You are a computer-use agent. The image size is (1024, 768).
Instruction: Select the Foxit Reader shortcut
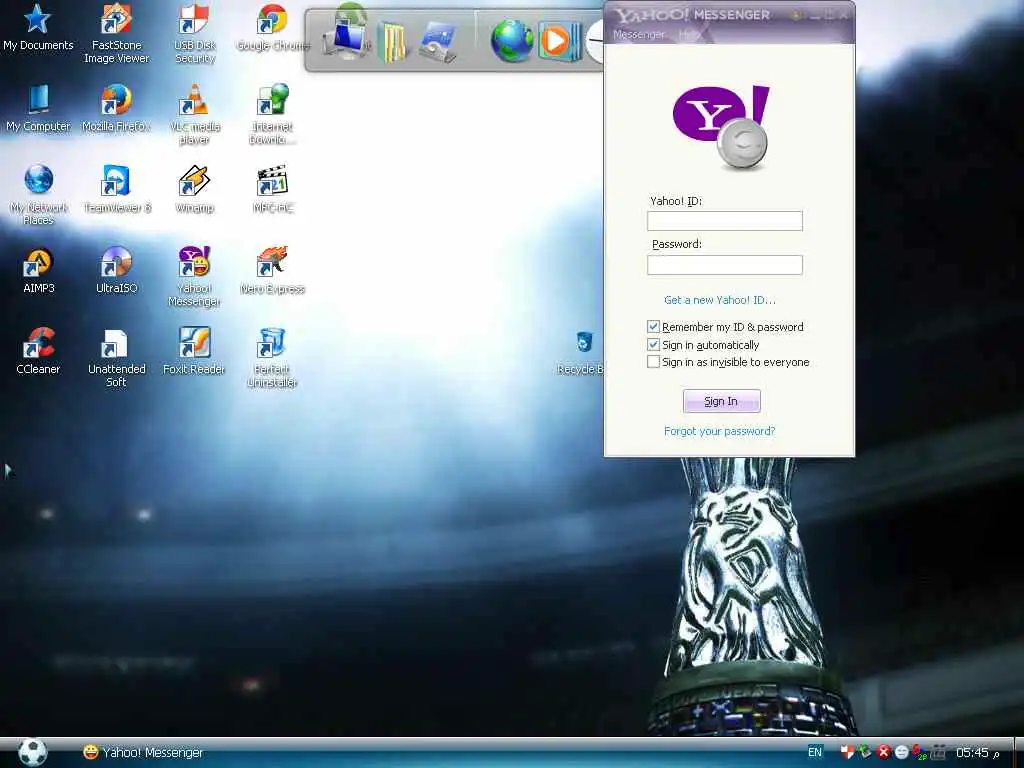click(x=195, y=351)
